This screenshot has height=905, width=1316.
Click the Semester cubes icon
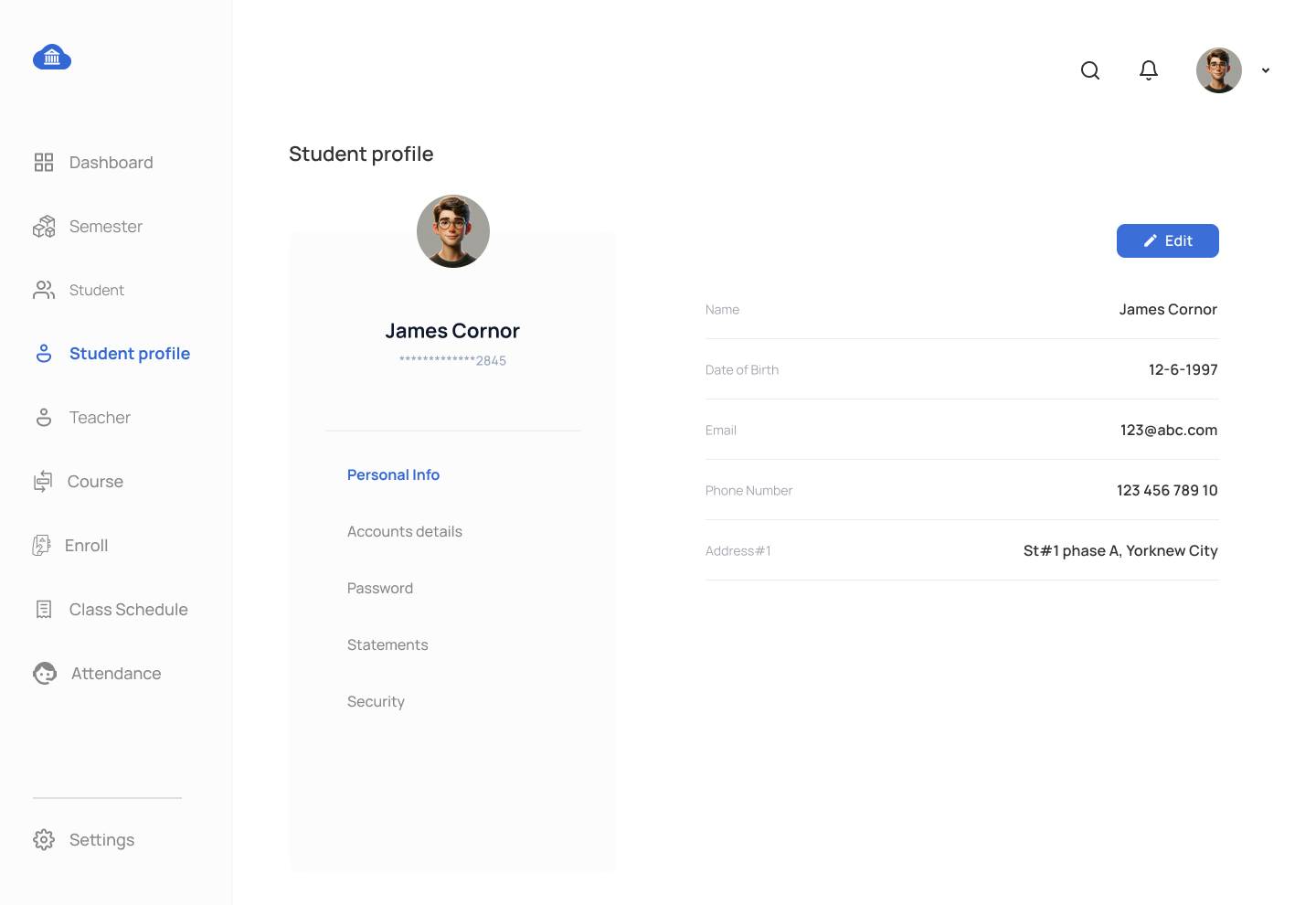click(44, 227)
